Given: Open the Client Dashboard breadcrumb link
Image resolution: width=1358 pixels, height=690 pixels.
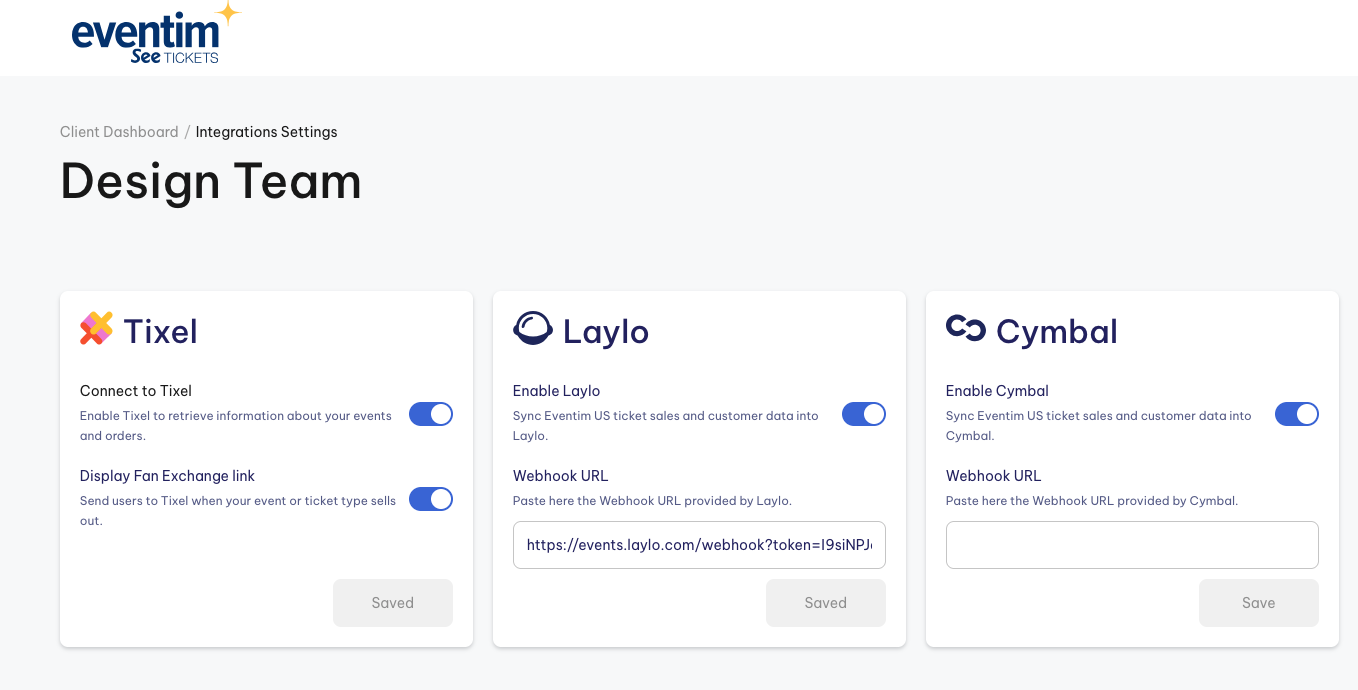Looking at the screenshot, I should coord(119,132).
